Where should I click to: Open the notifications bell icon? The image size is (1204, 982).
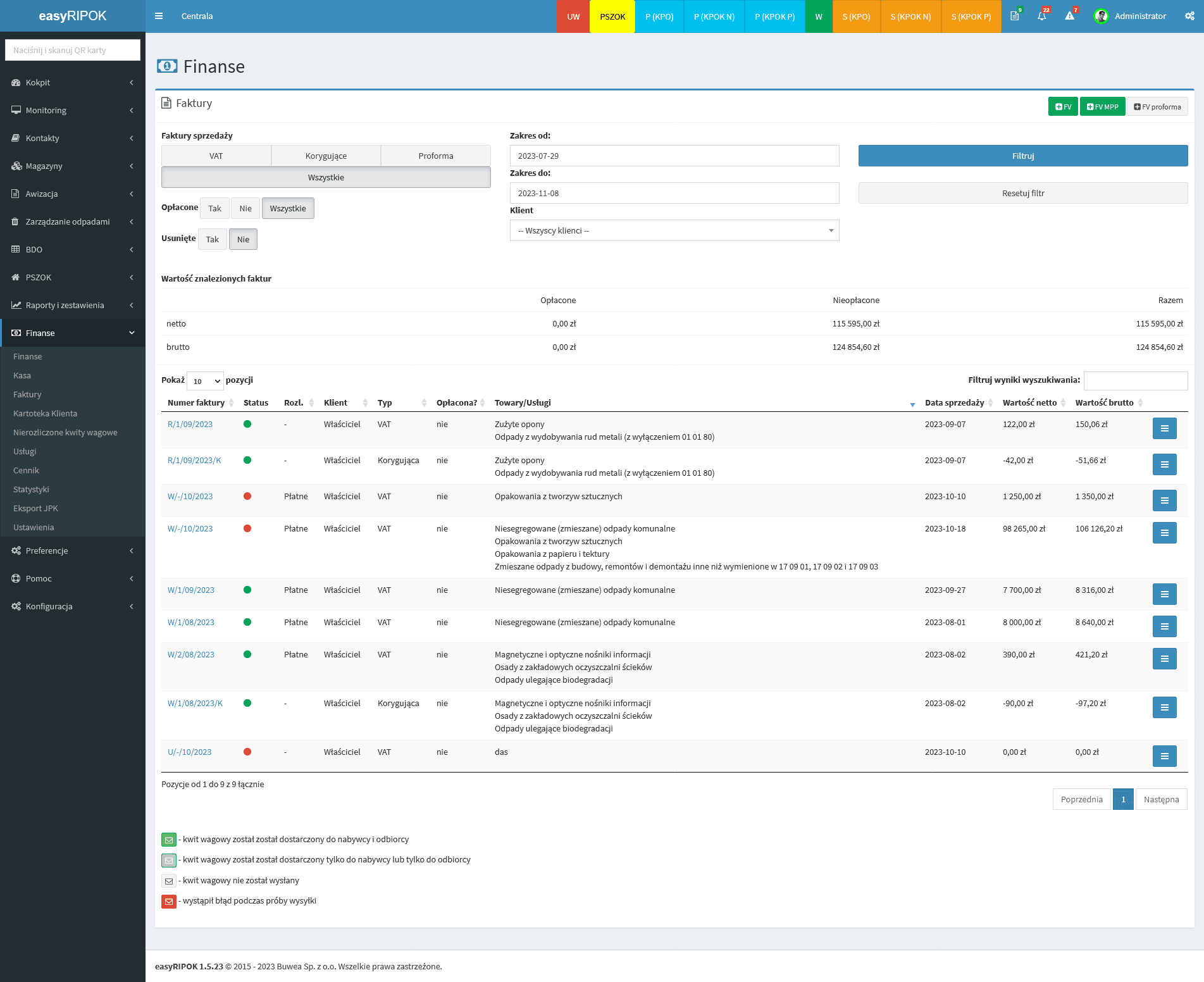[x=1041, y=16]
